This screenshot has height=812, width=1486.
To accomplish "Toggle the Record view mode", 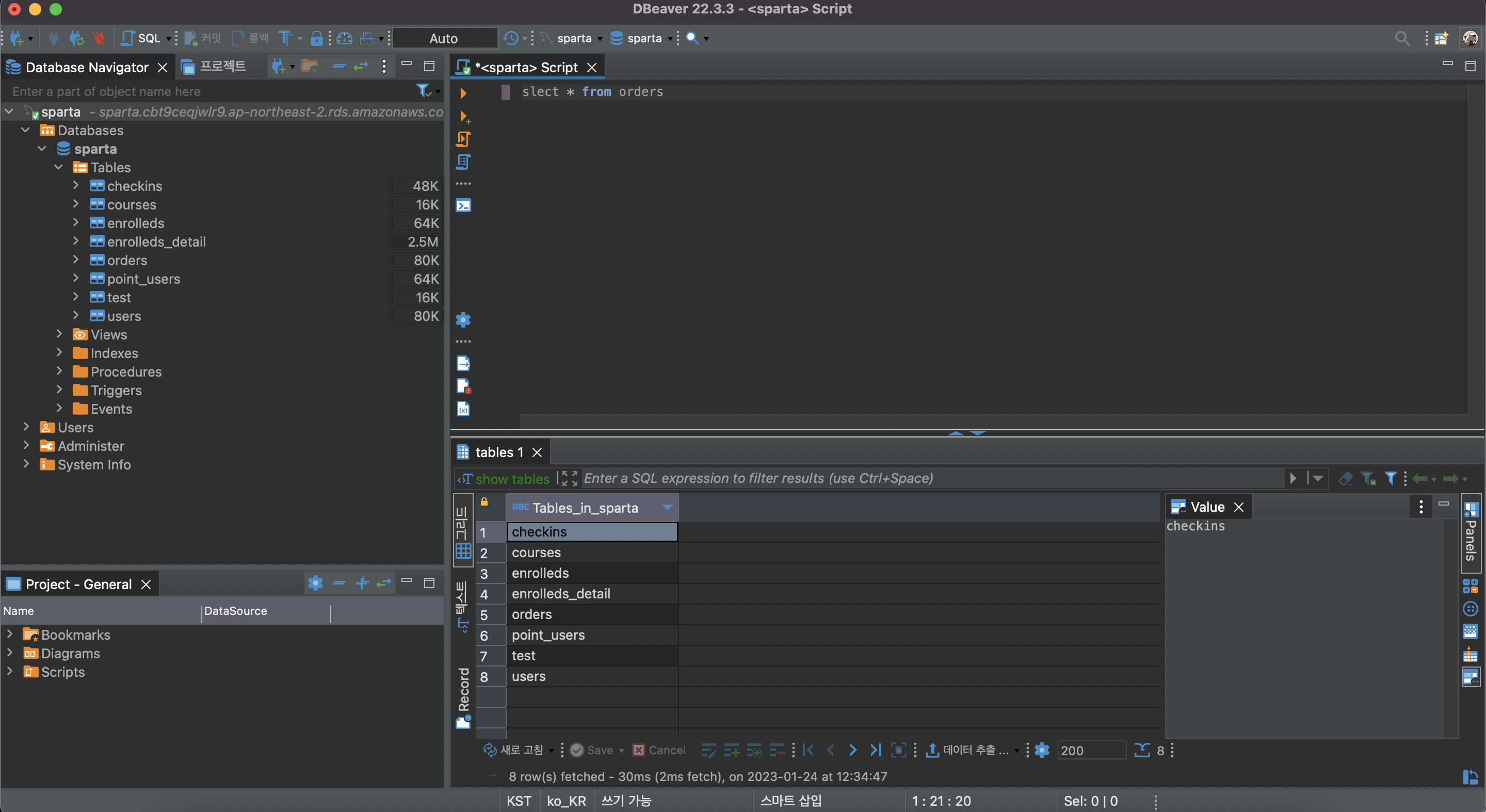I will pos(463,698).
